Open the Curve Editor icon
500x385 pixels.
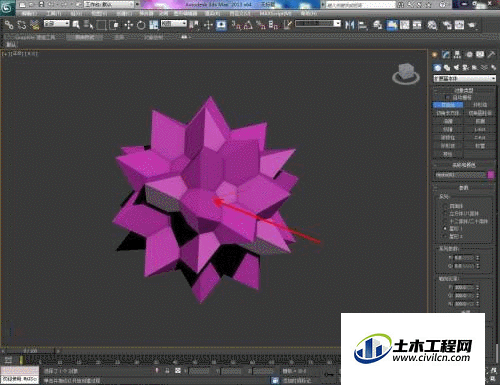tap(405, 25)
